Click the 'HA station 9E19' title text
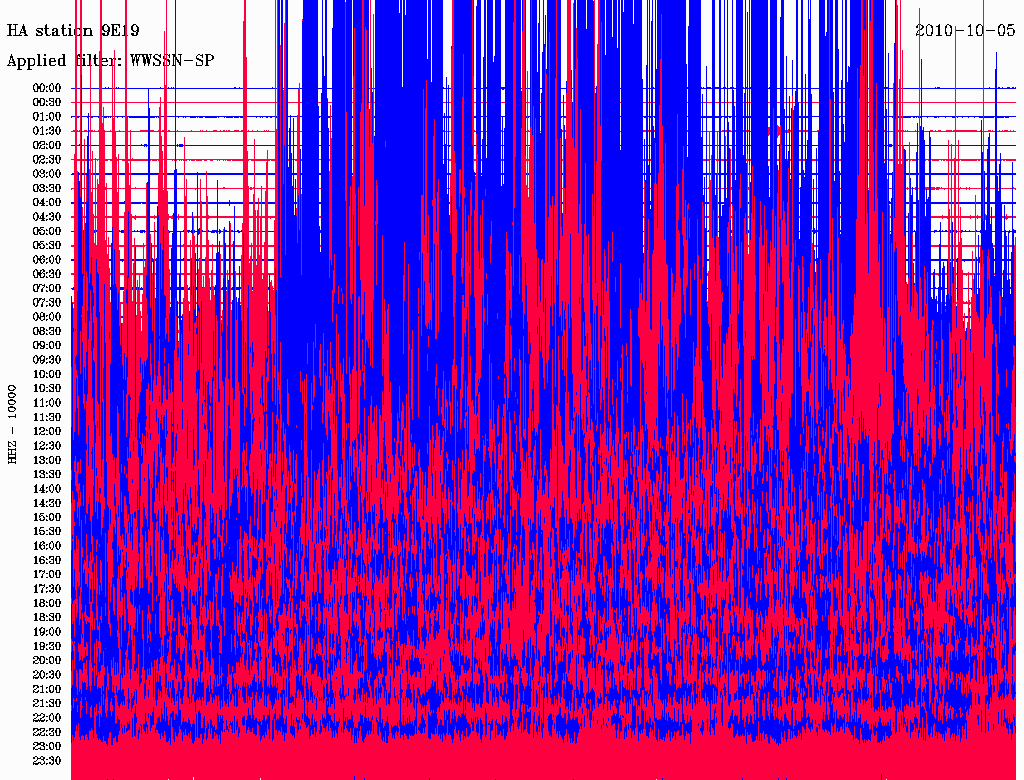1024x780 pixels. [x=72, y=31]
